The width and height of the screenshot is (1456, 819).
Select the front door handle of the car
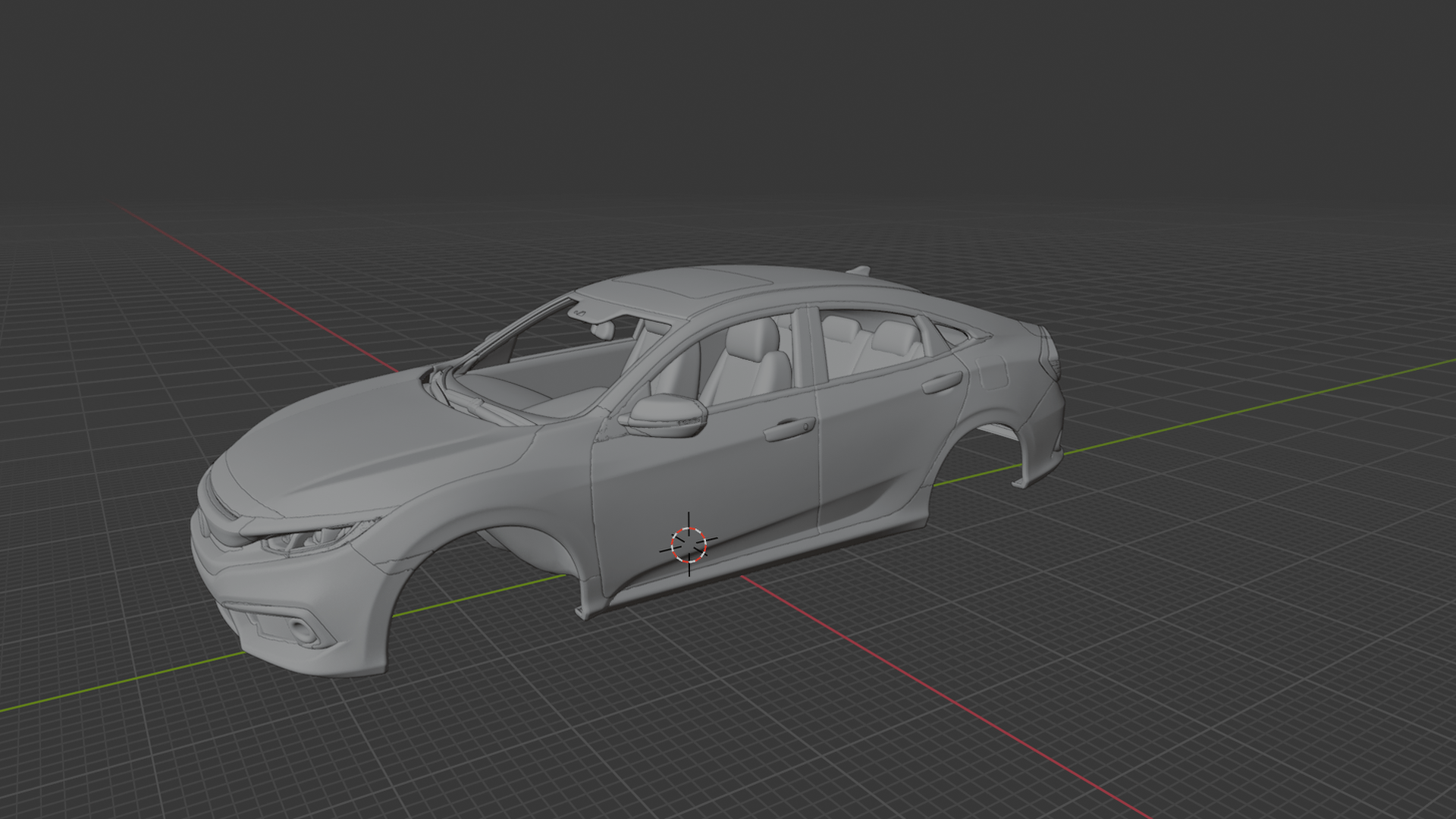point(789,430)
